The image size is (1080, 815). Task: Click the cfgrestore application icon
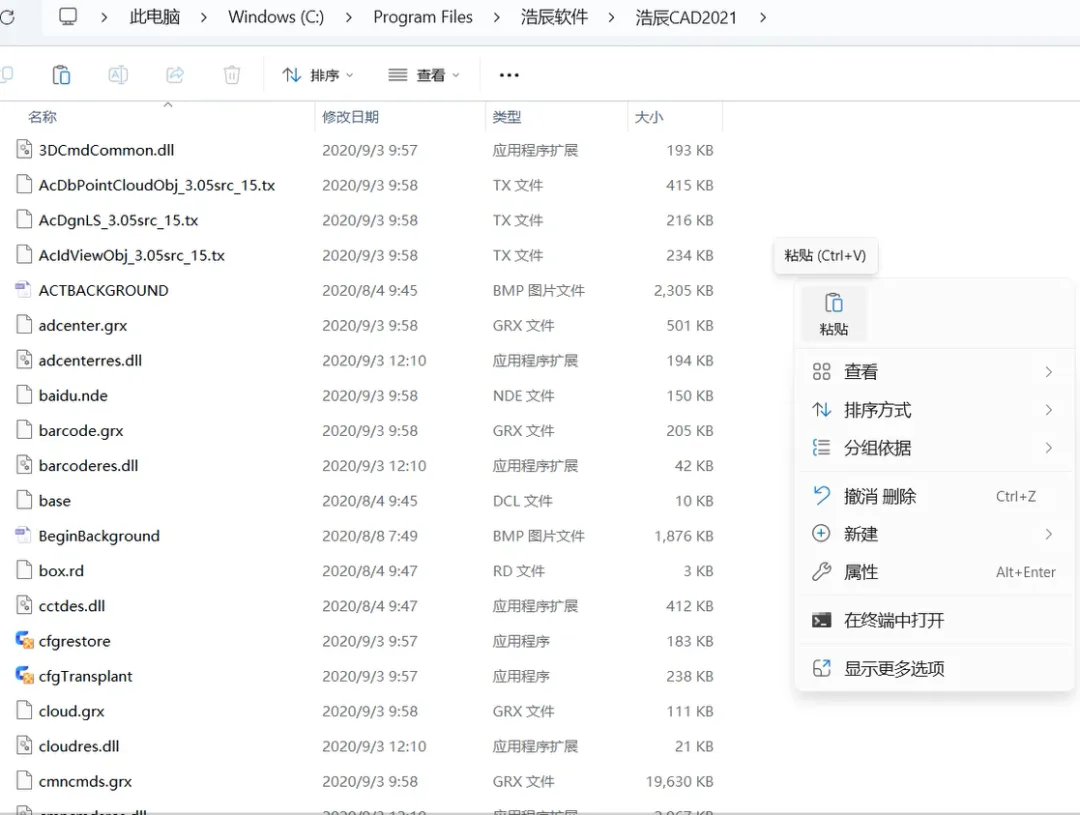[x=24, y=640]
